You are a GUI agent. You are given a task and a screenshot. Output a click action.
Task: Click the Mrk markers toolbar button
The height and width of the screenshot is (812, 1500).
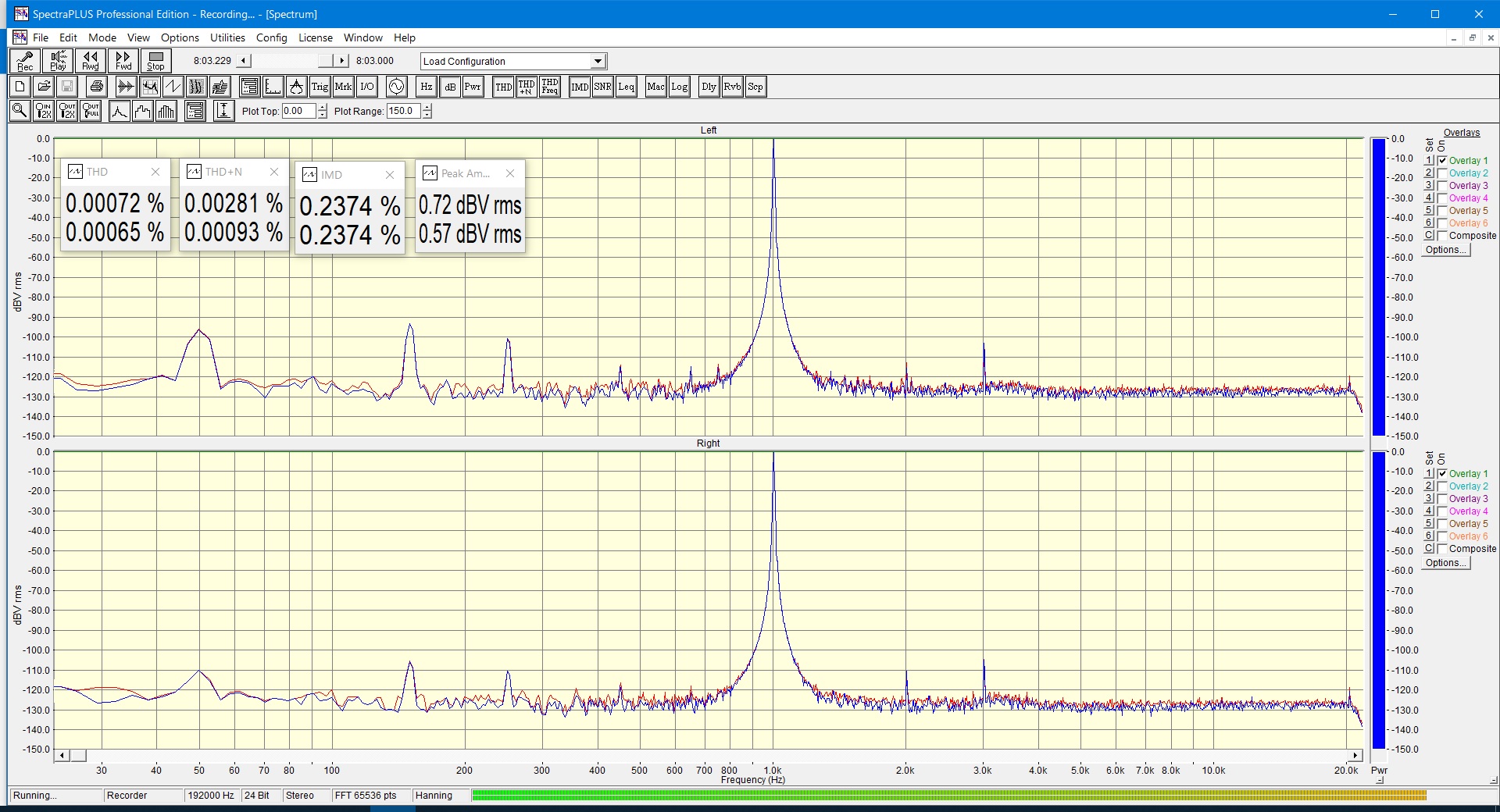[343, 87]
